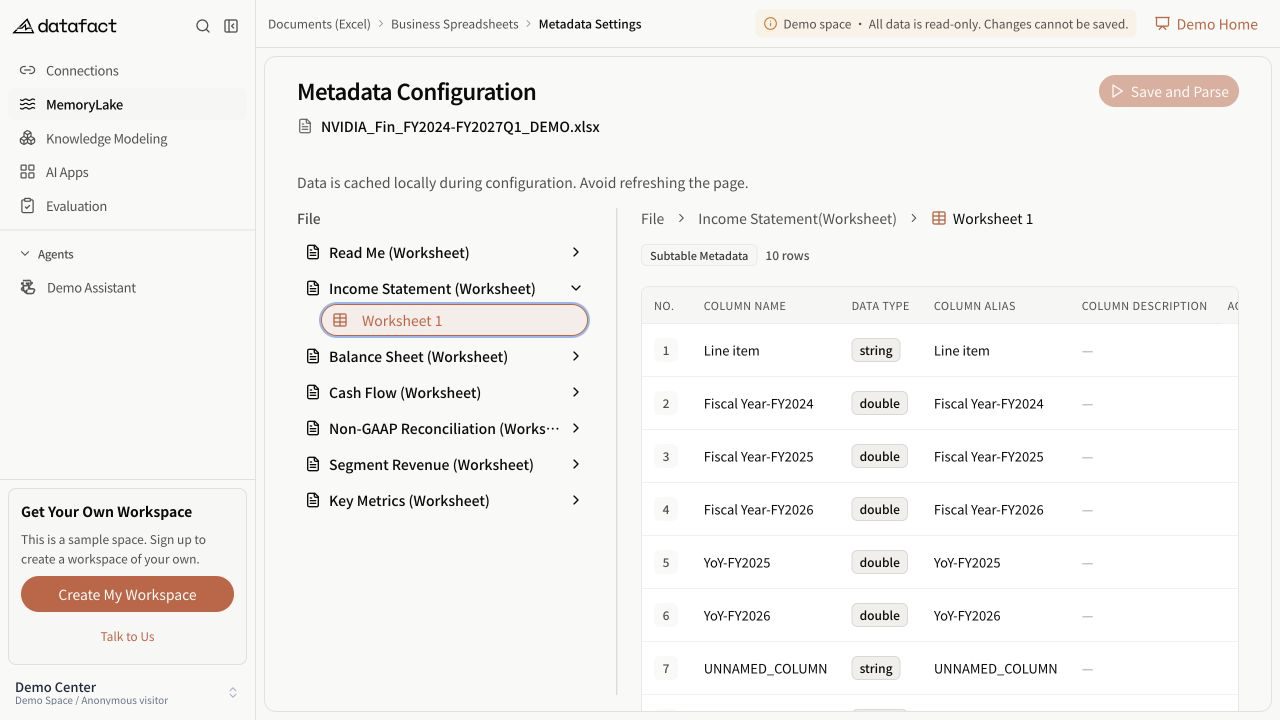Click the Connections link icon
This screenshot has width=1280, height=720.
tap(27, 71)
